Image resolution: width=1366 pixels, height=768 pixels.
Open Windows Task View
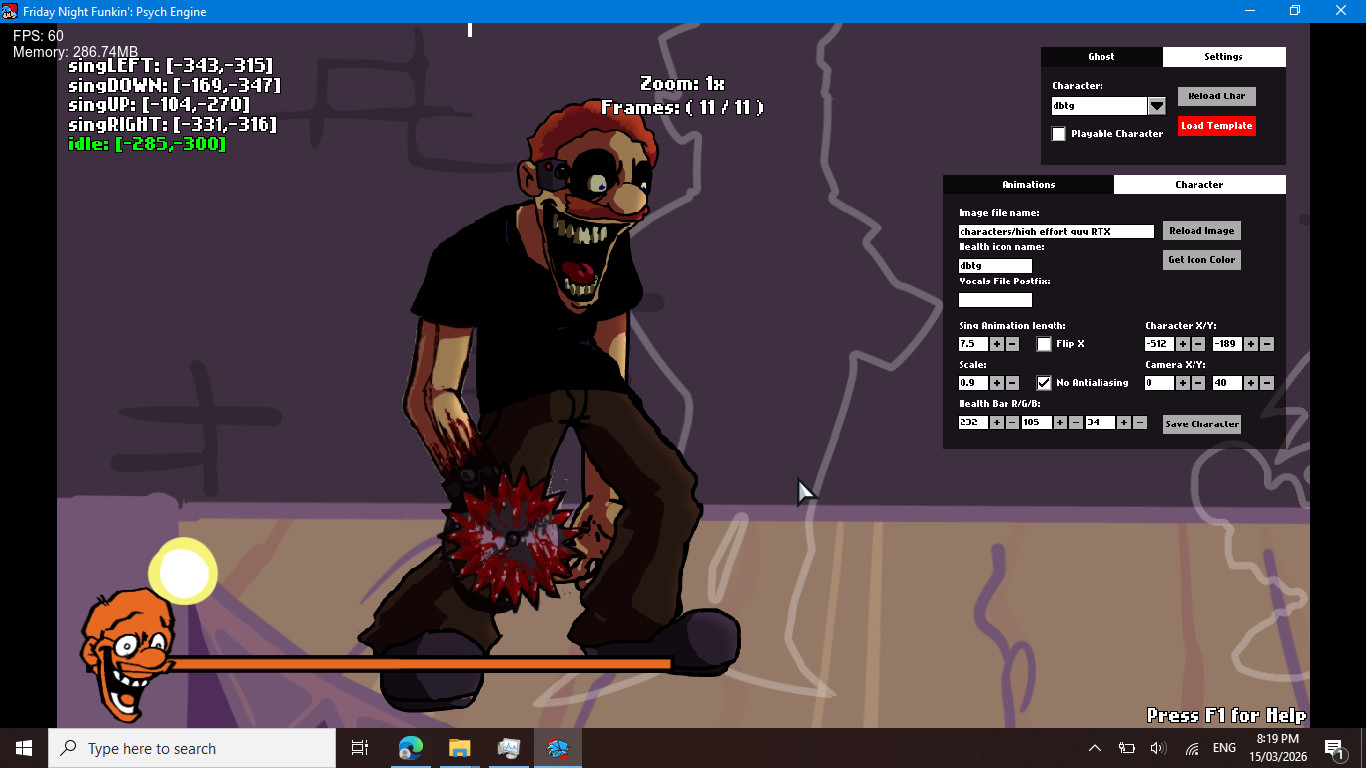tap(360, 748)
